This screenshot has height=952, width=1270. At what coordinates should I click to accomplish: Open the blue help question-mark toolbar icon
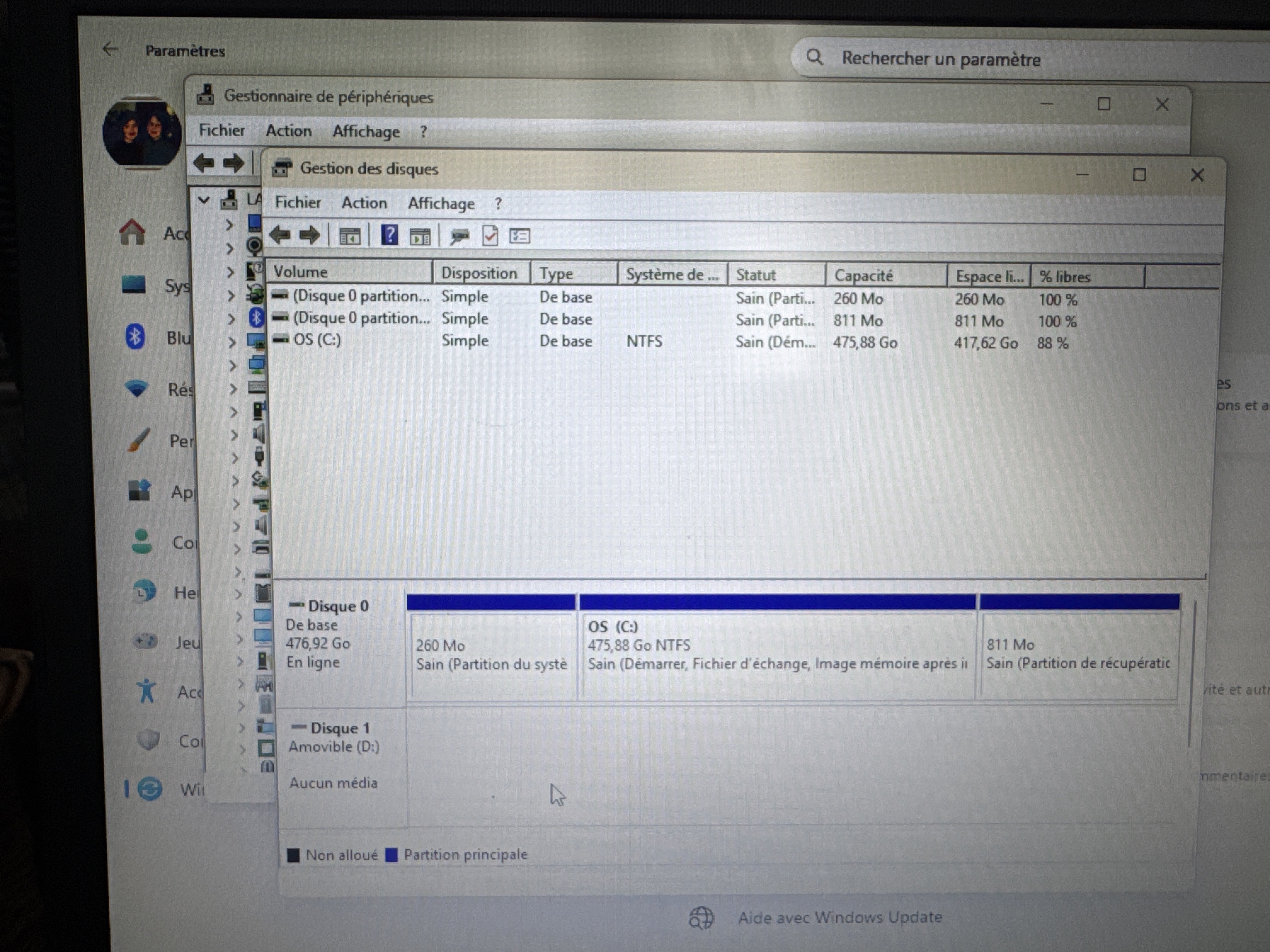[x=390, y=235]
